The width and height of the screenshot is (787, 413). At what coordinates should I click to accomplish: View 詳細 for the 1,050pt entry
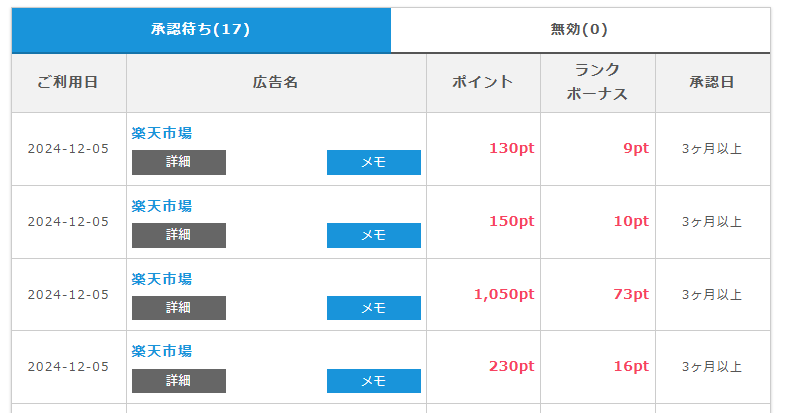pyautogui.click(x=179, y=308)
